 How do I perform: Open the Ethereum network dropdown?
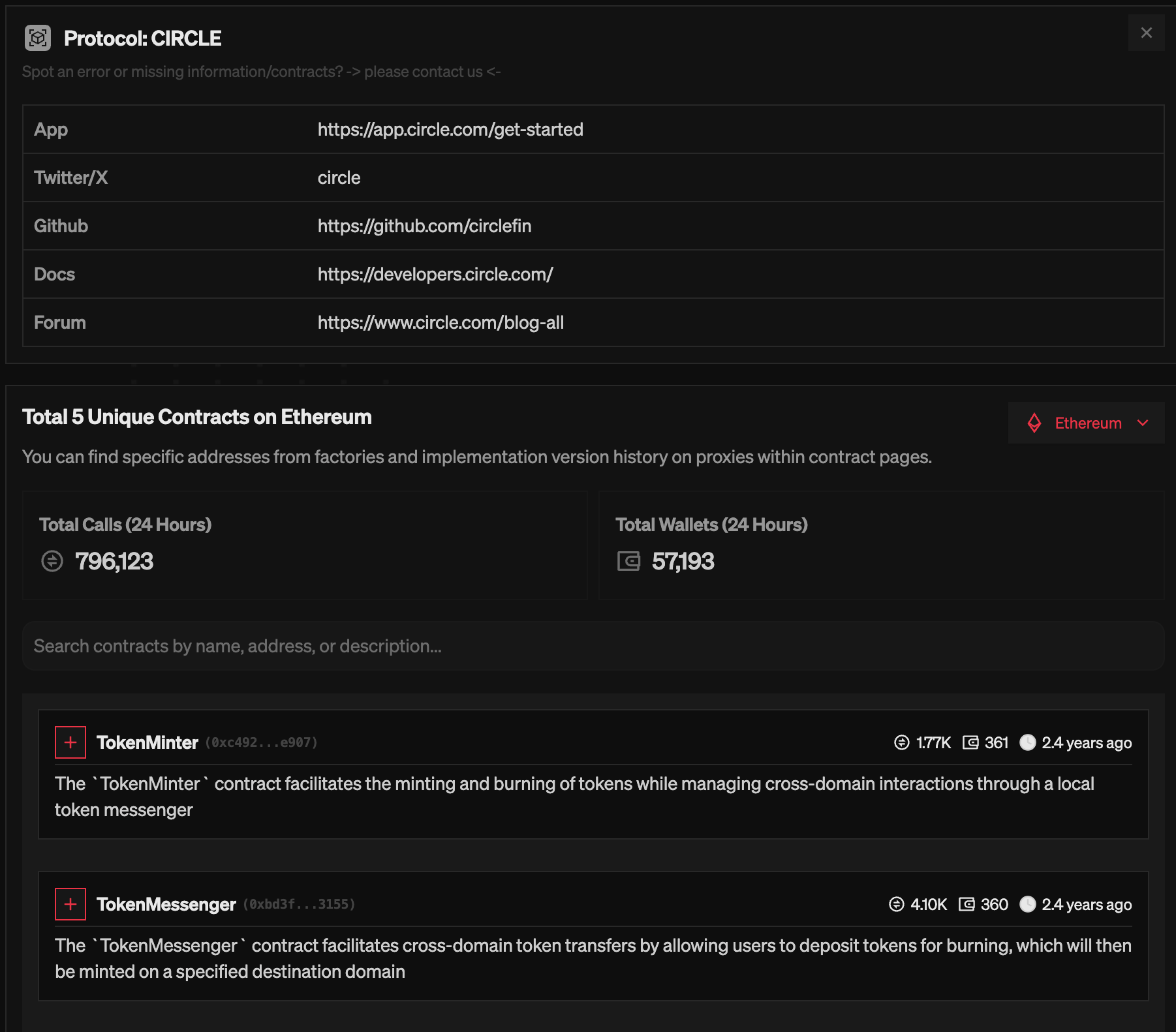[x=1143, y=423]
